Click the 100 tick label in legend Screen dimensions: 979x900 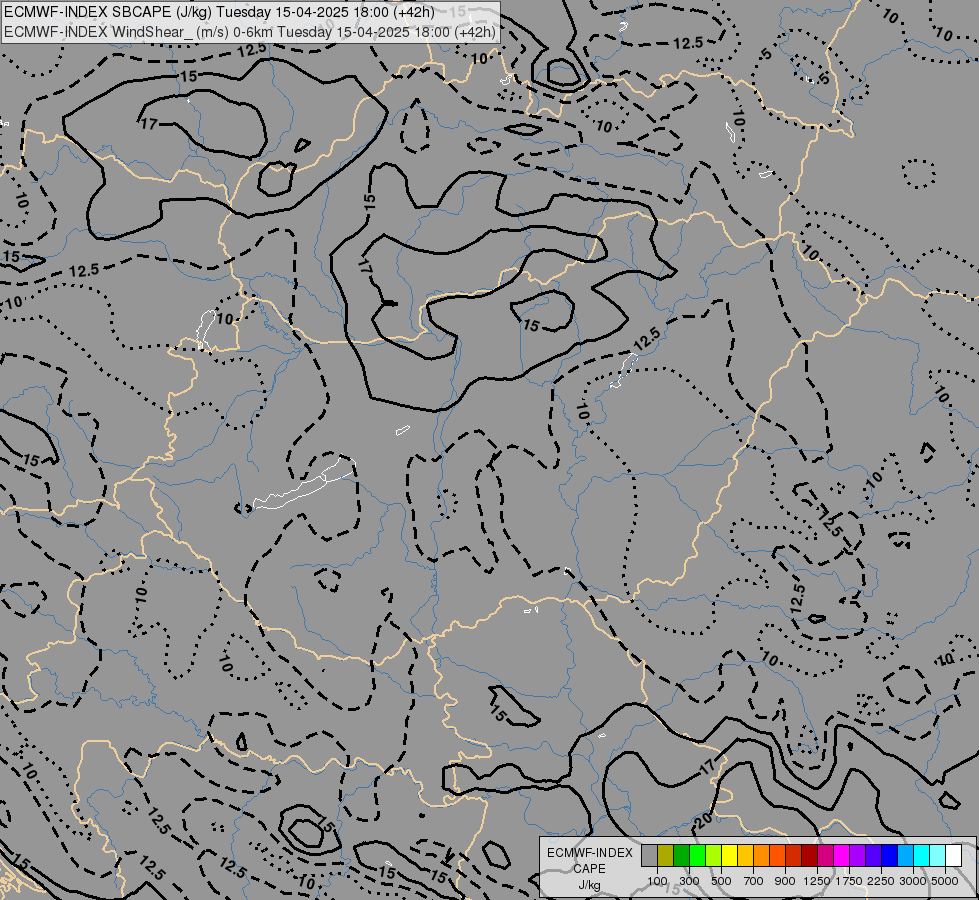[657, 881]
